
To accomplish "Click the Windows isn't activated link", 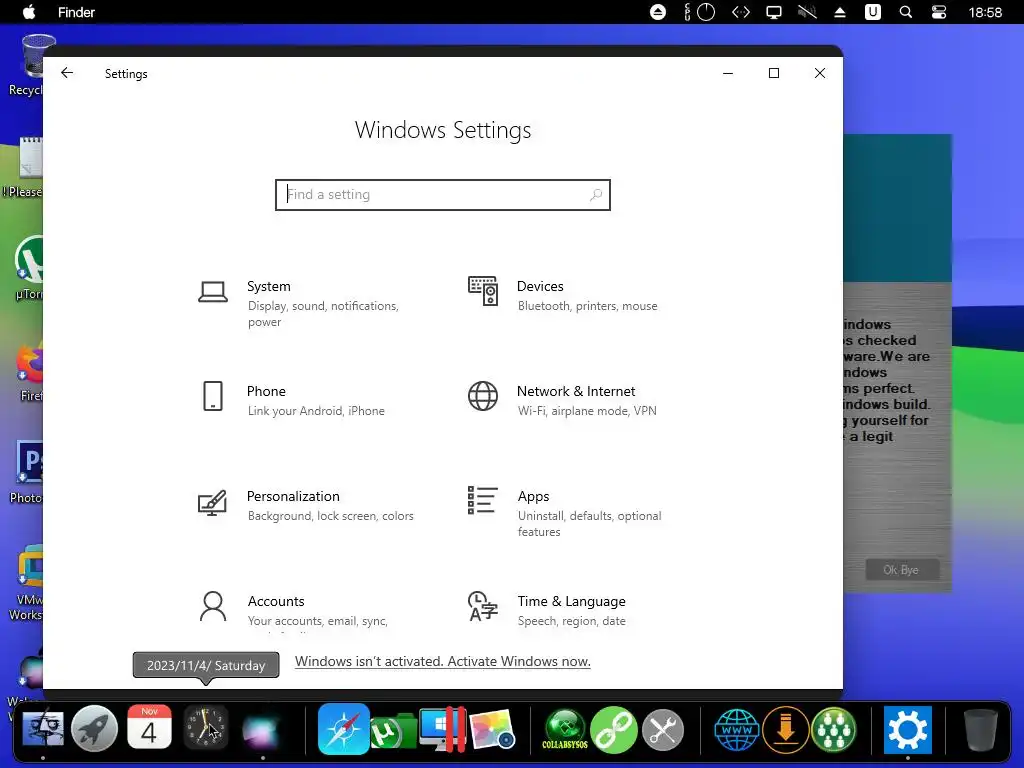I will (443, 662).
